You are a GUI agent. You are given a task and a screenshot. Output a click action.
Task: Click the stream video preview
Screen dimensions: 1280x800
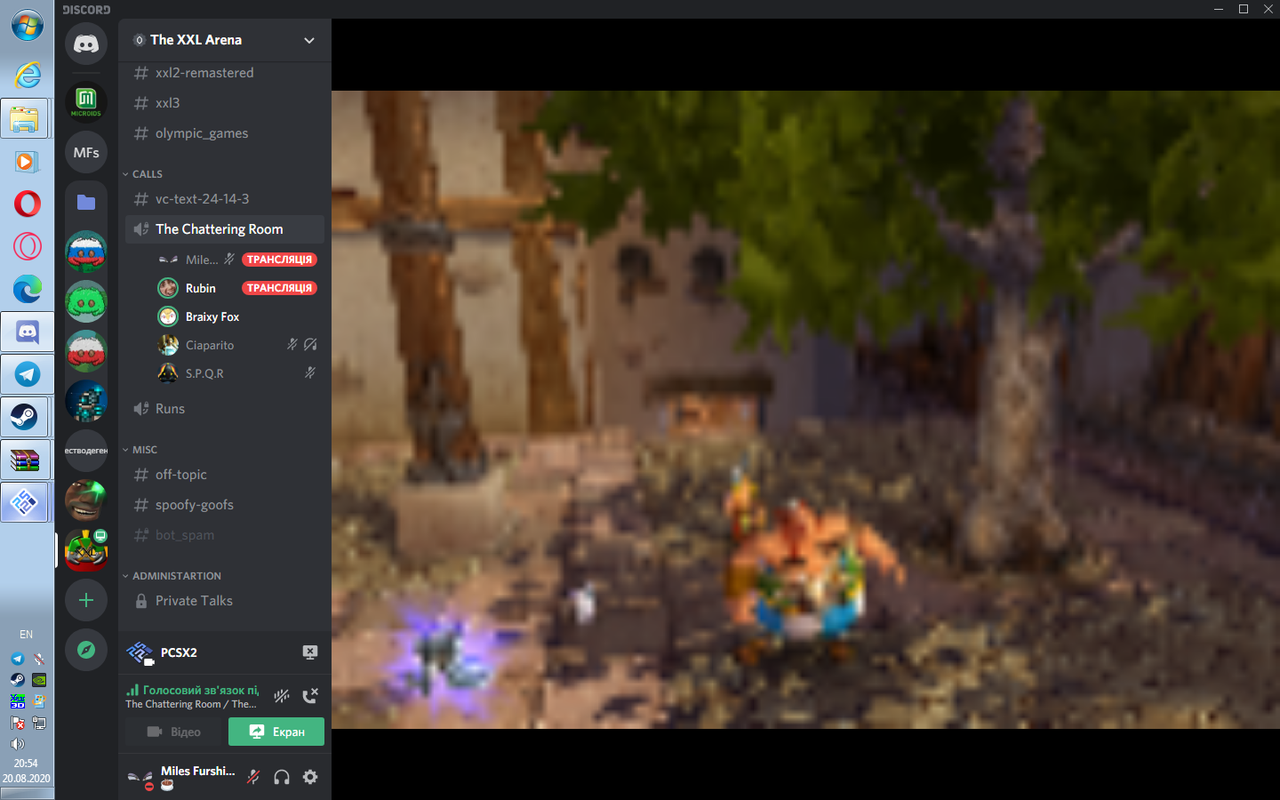pyautogui.click(x=806, y=410)
